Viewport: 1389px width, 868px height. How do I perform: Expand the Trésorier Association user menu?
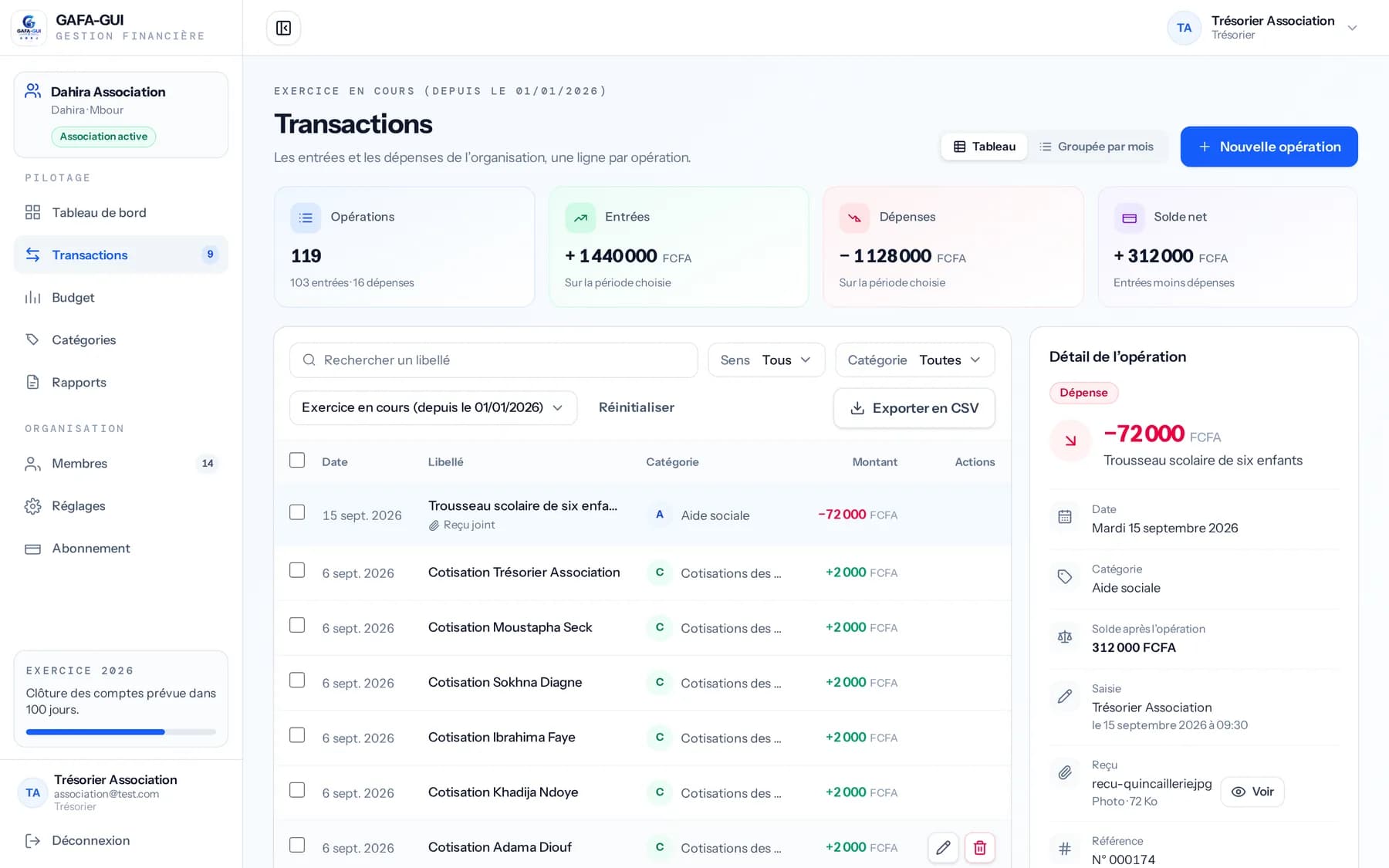click(1262, 28)
